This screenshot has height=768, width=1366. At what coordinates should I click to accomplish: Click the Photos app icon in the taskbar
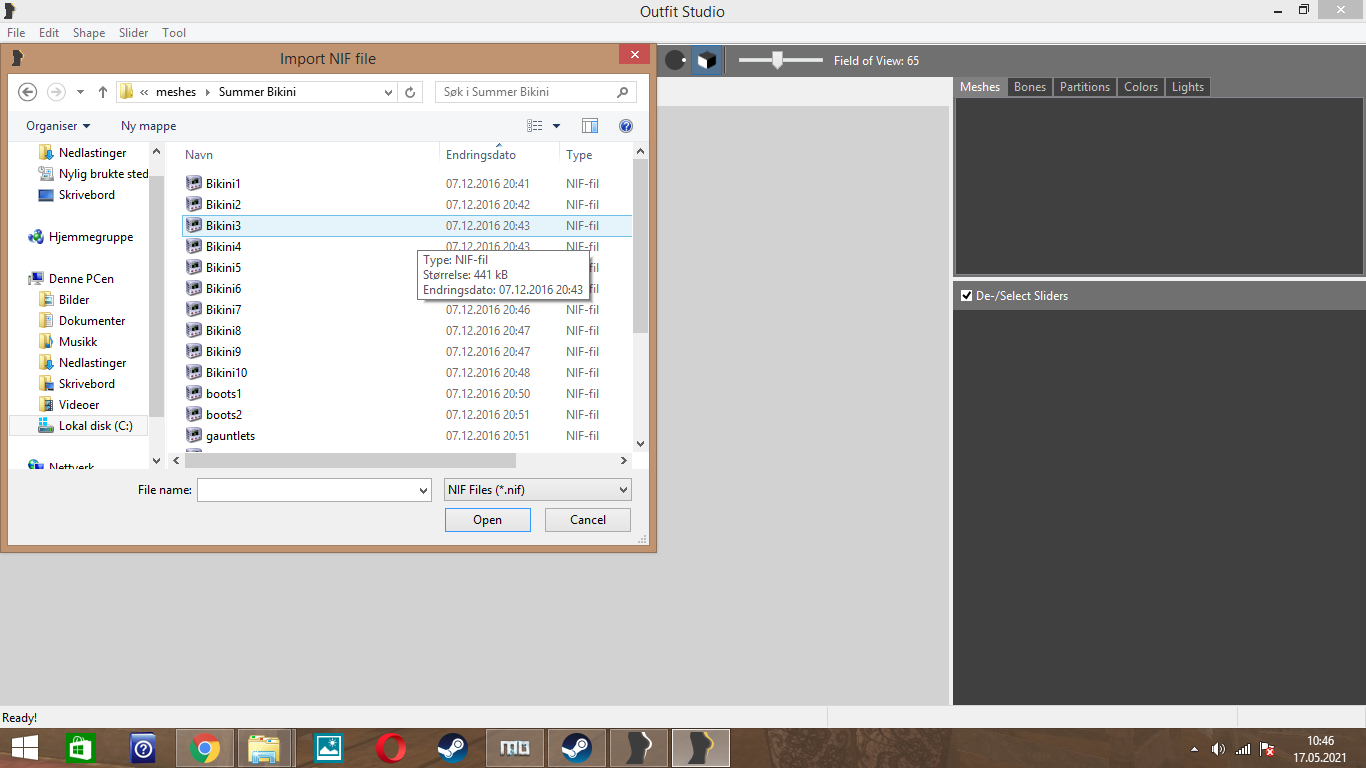tap(328, 748)
